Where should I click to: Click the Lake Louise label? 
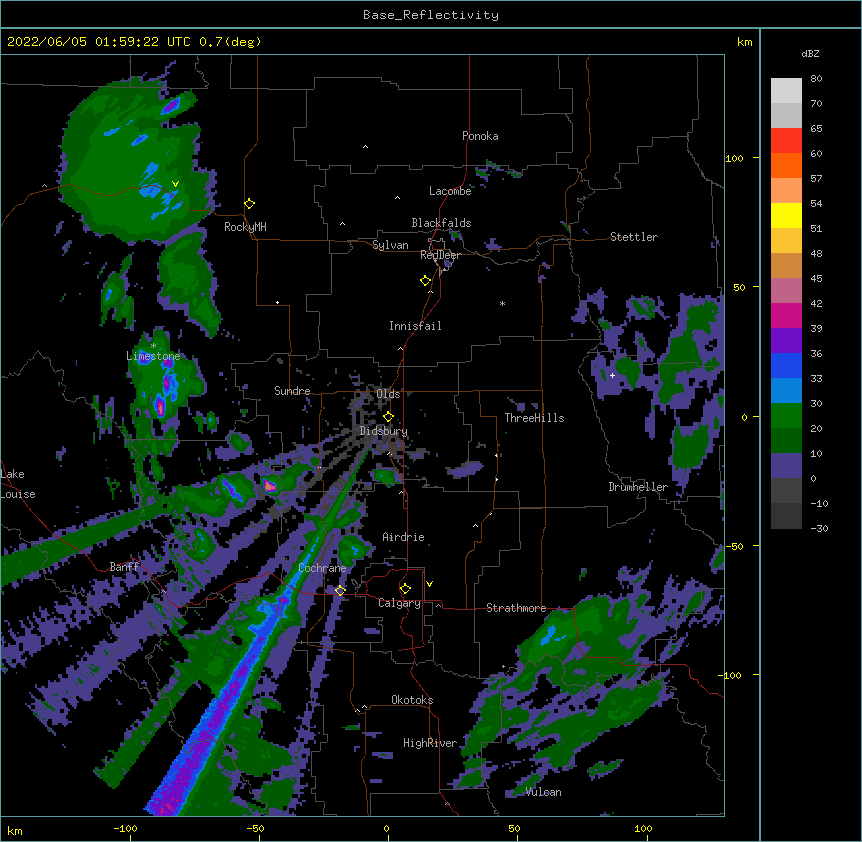tap(18, 484)
